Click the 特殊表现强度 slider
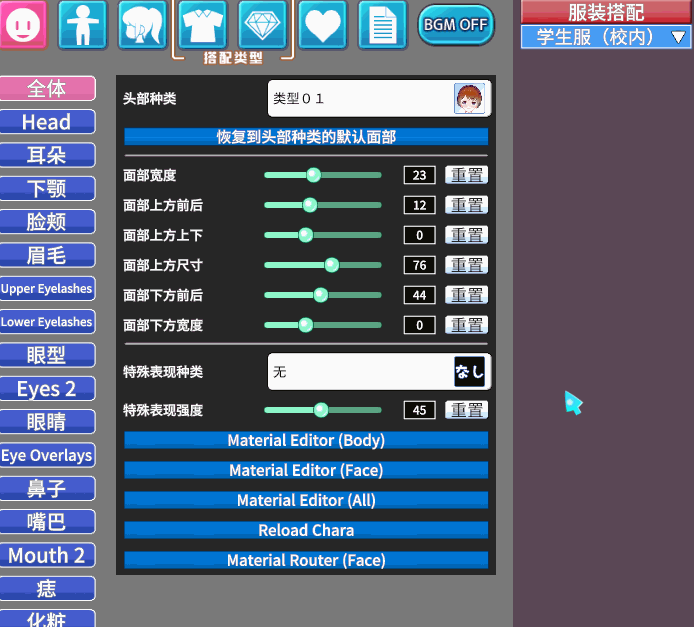 323,410
